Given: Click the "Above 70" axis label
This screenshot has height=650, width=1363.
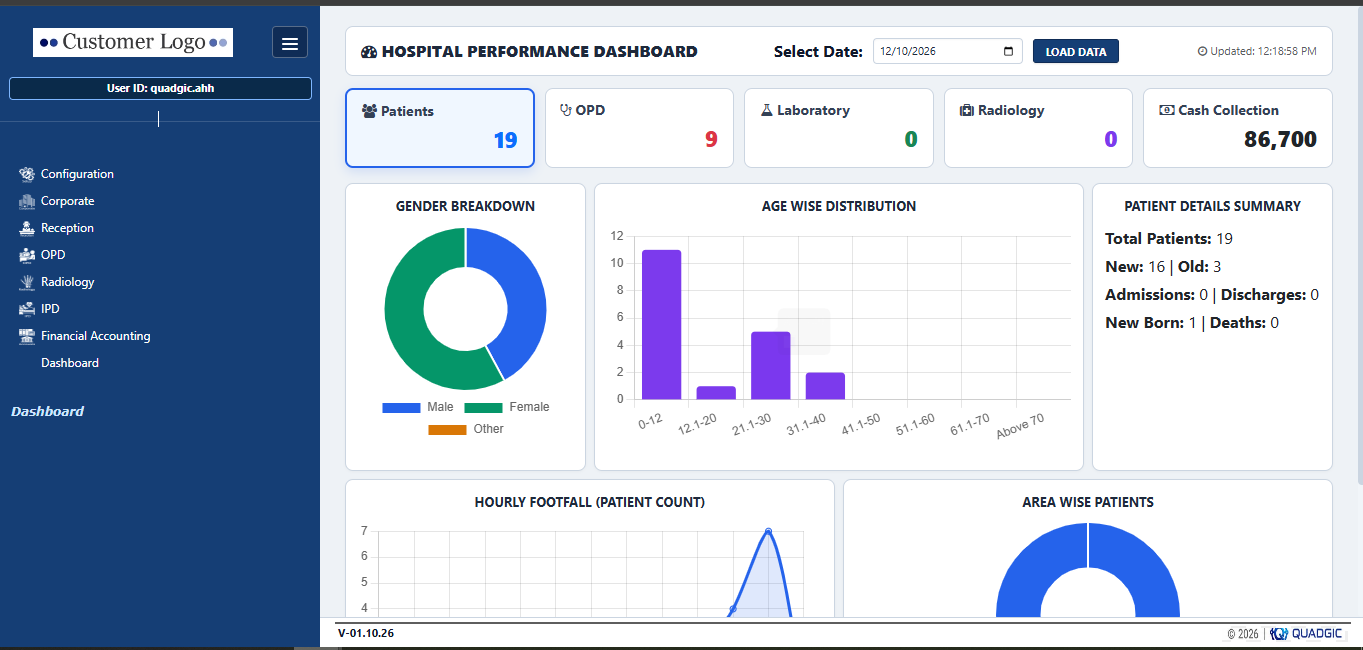Looking at the screenshot, I should (x=1020, y=427).
